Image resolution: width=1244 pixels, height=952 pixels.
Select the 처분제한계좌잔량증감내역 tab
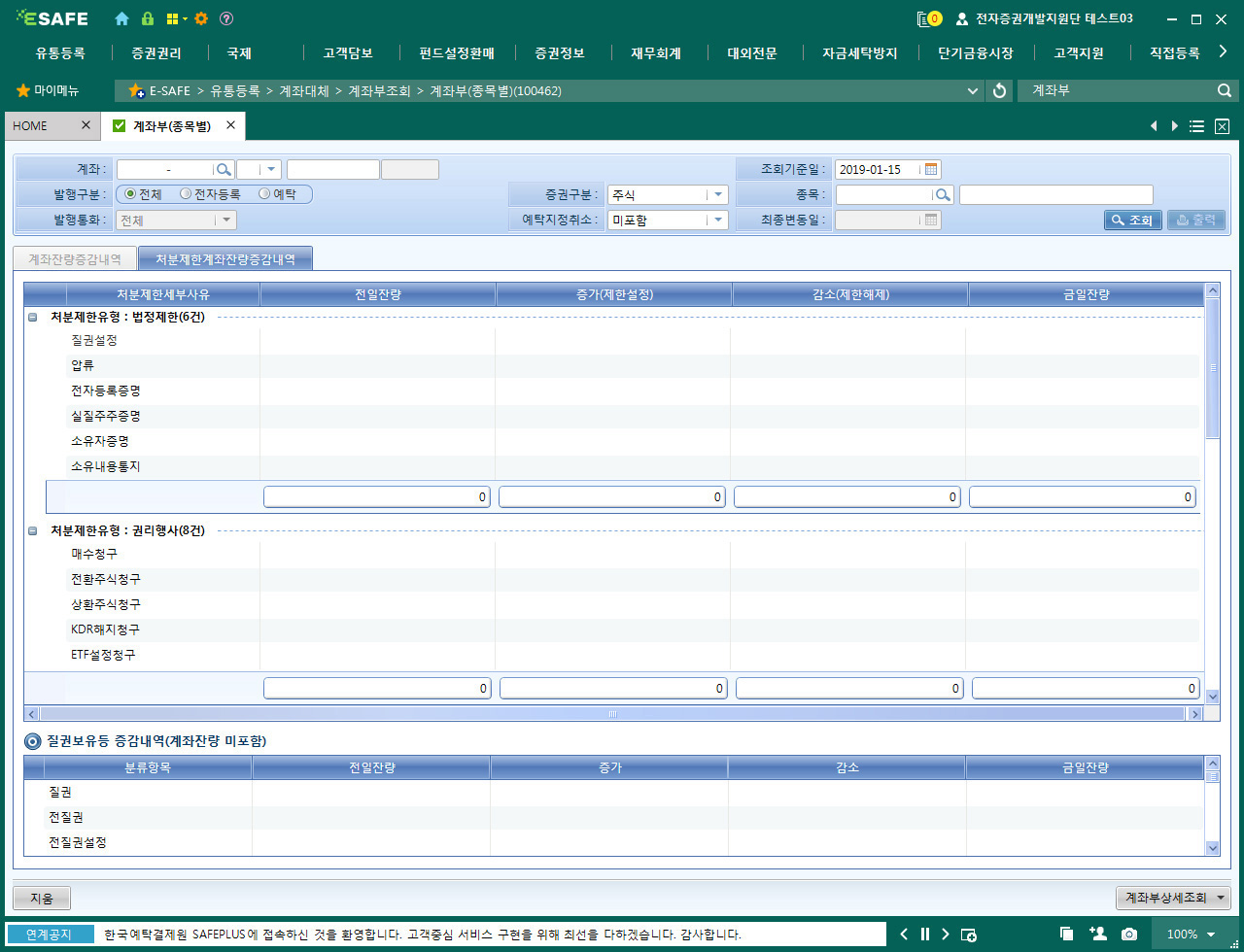(225, 258)
